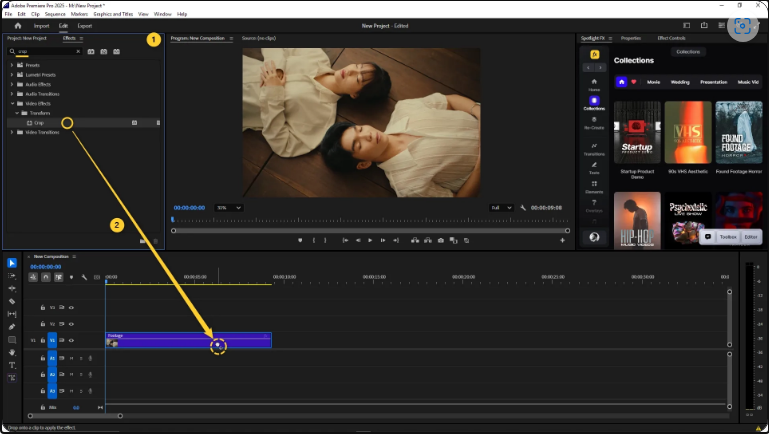This screenshot has height=434, width=769.
Task: Select the Selection tool in the timeline toolbar
Action: (12, 263)
